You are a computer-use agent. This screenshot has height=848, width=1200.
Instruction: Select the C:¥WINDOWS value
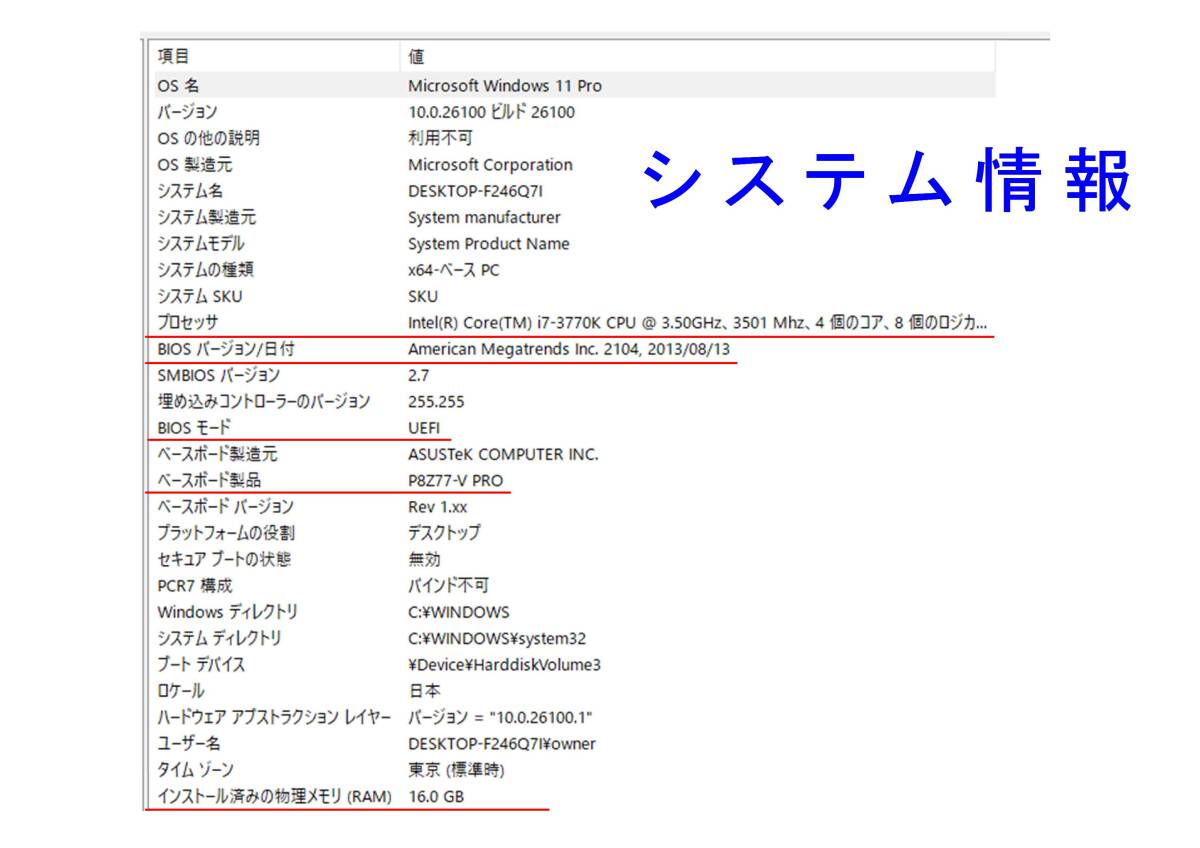[x=458, y=612]
